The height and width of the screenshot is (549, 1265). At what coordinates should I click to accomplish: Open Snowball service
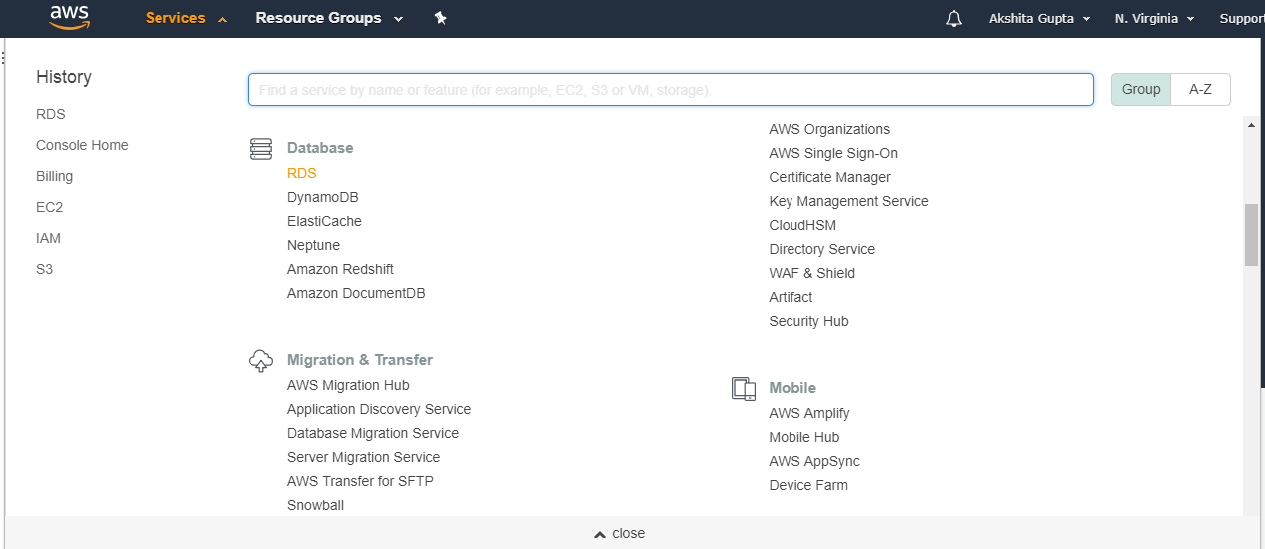(315, 505)
